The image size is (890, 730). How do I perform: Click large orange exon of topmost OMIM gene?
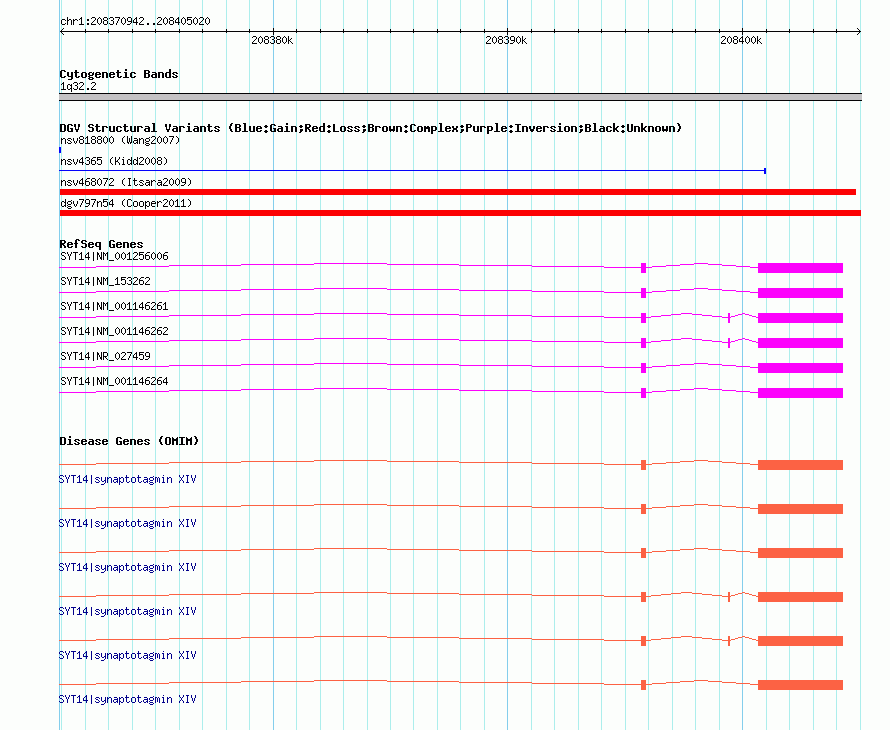pyautogui.click(x=800, y=465)
